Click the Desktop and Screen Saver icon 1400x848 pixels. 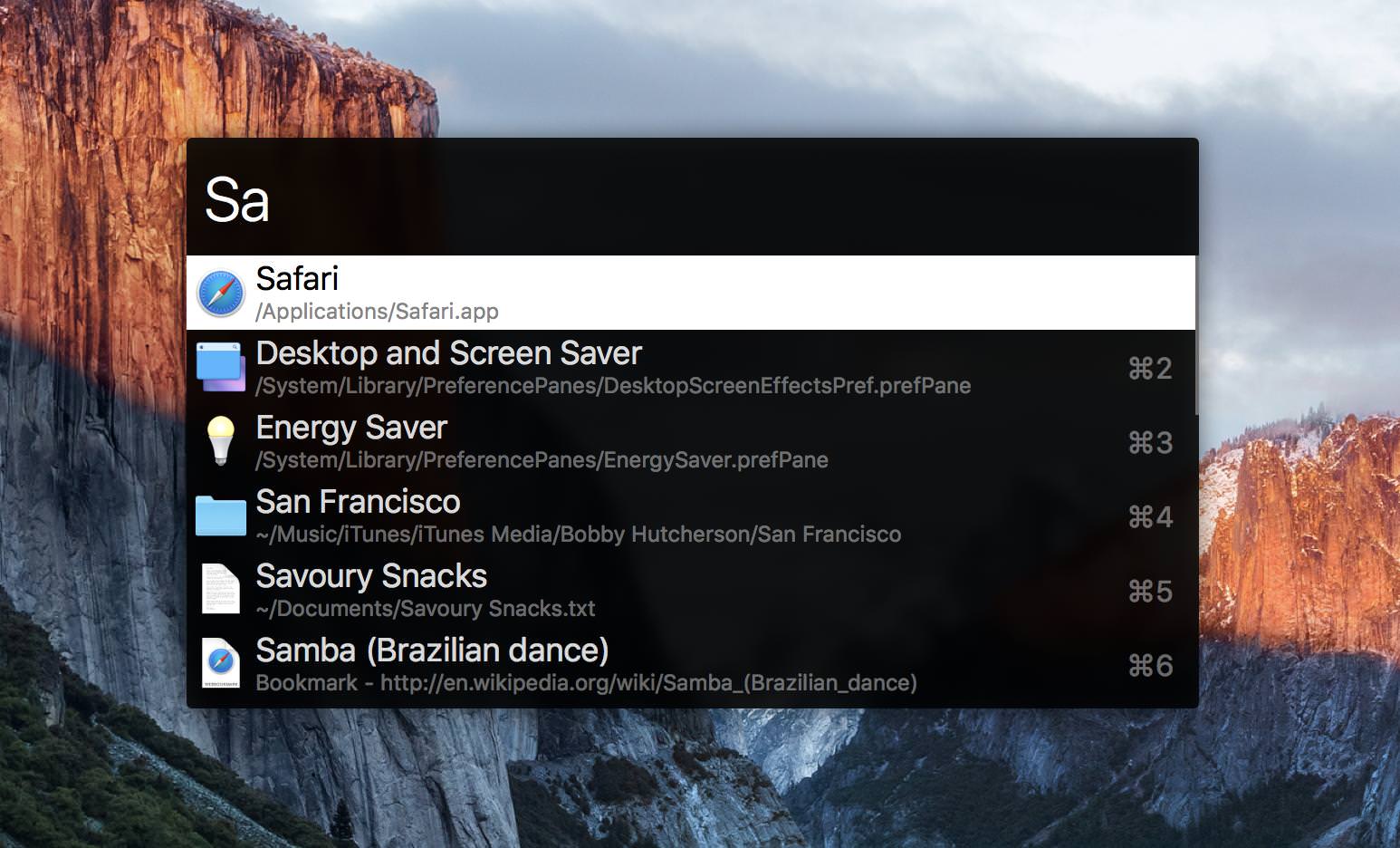221,368
